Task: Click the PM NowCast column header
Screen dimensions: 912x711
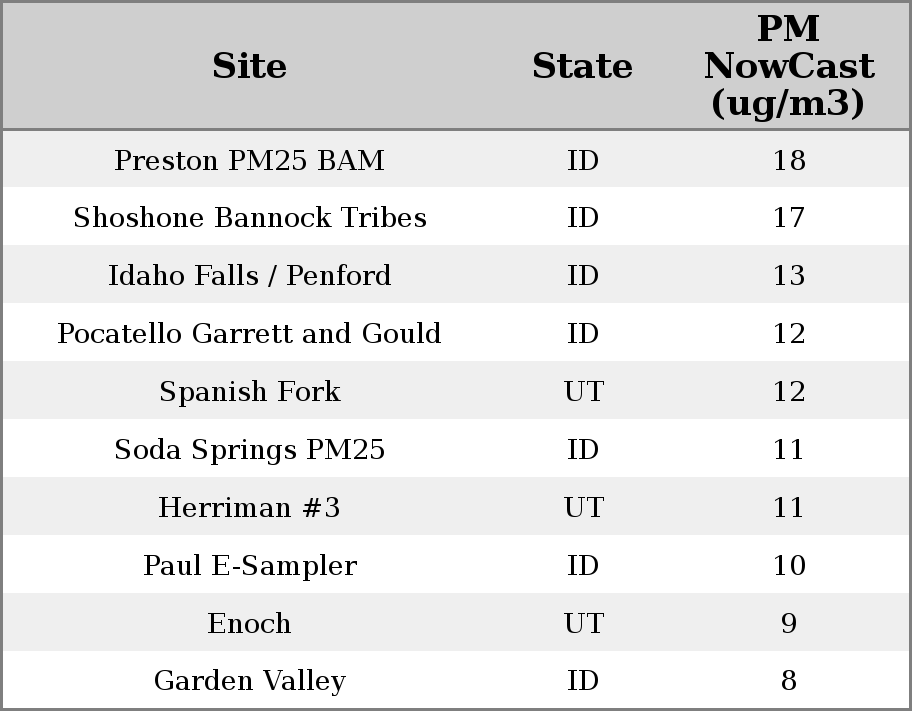Action: tap(788, 66)
